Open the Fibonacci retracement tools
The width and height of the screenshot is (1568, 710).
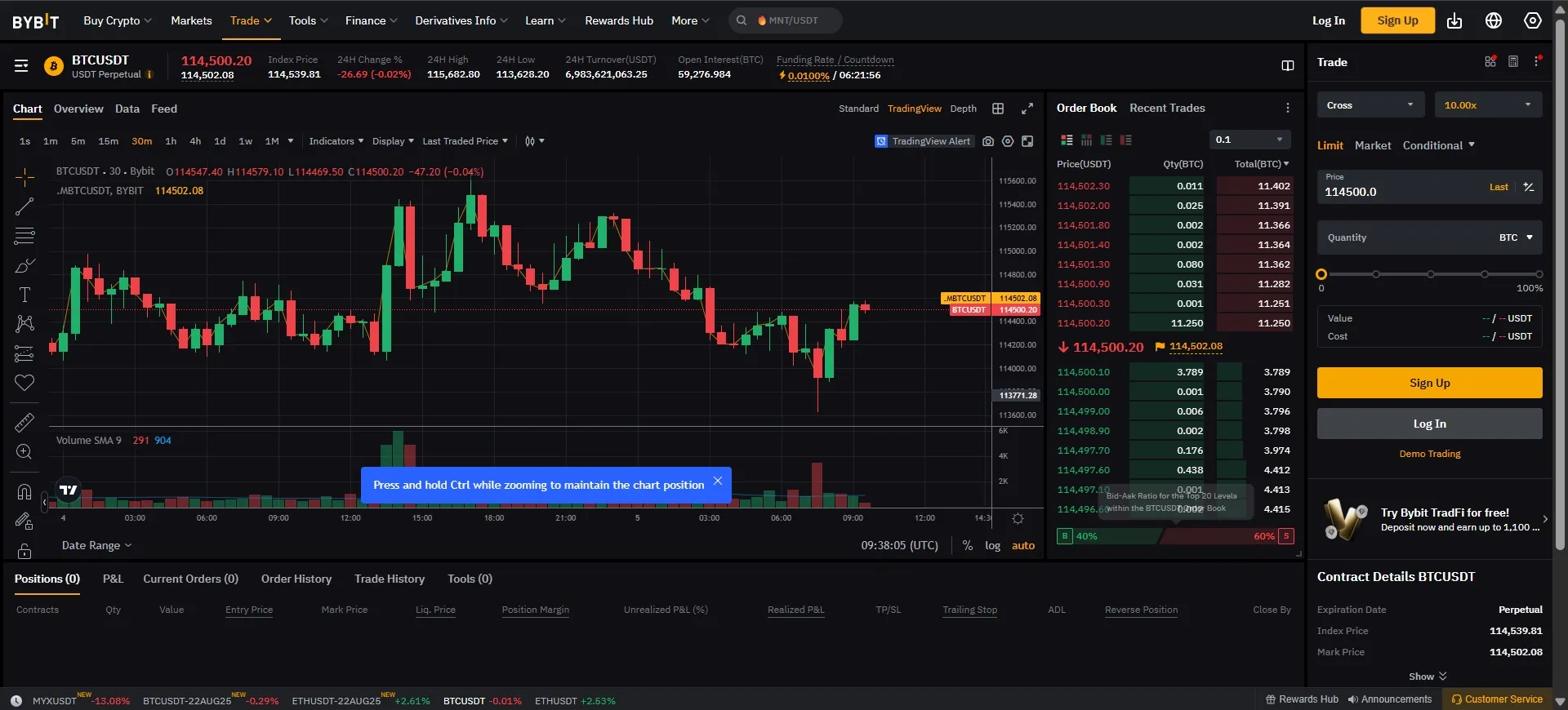(24, 236)
